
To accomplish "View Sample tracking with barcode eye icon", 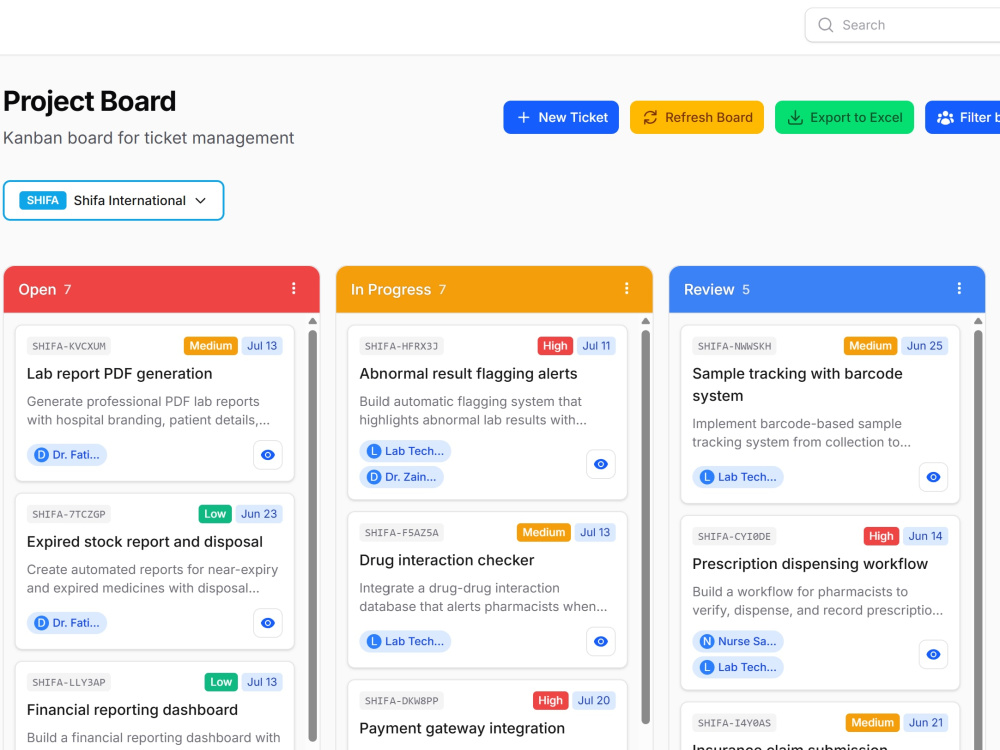I will [933, 477].
